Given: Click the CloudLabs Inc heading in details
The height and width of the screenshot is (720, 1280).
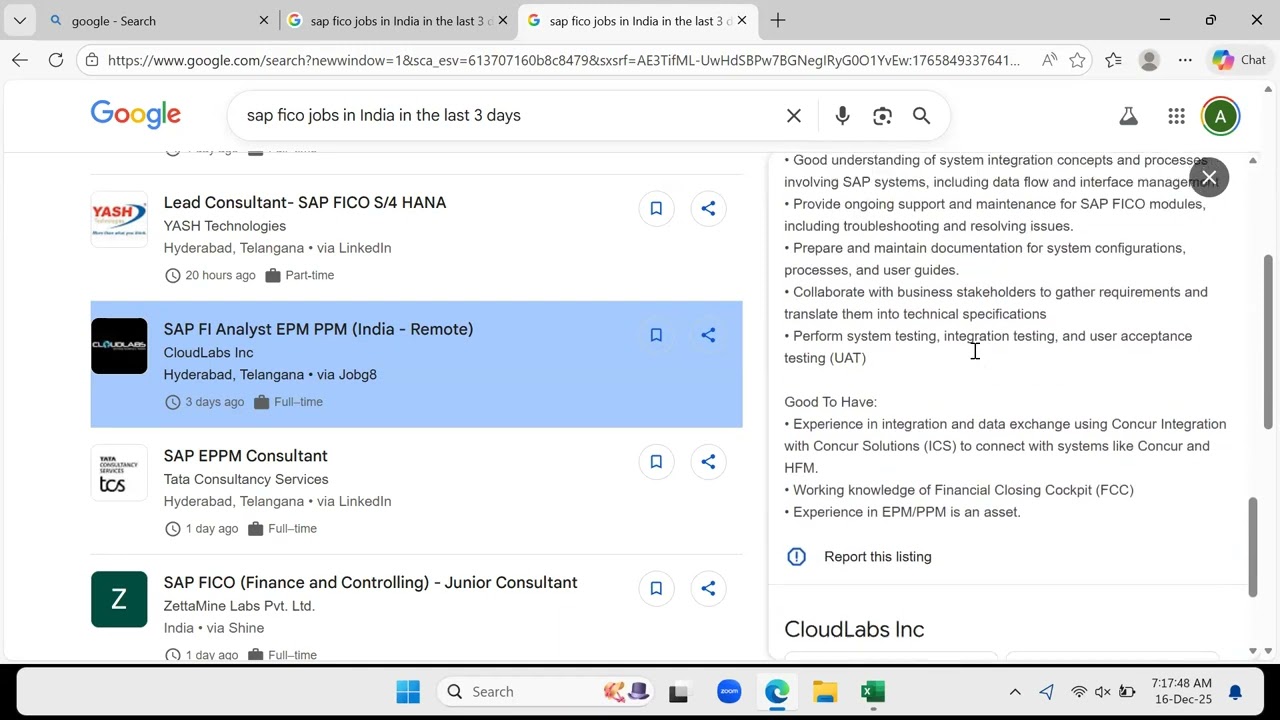Looking at the screenshot, I should 854,629.
